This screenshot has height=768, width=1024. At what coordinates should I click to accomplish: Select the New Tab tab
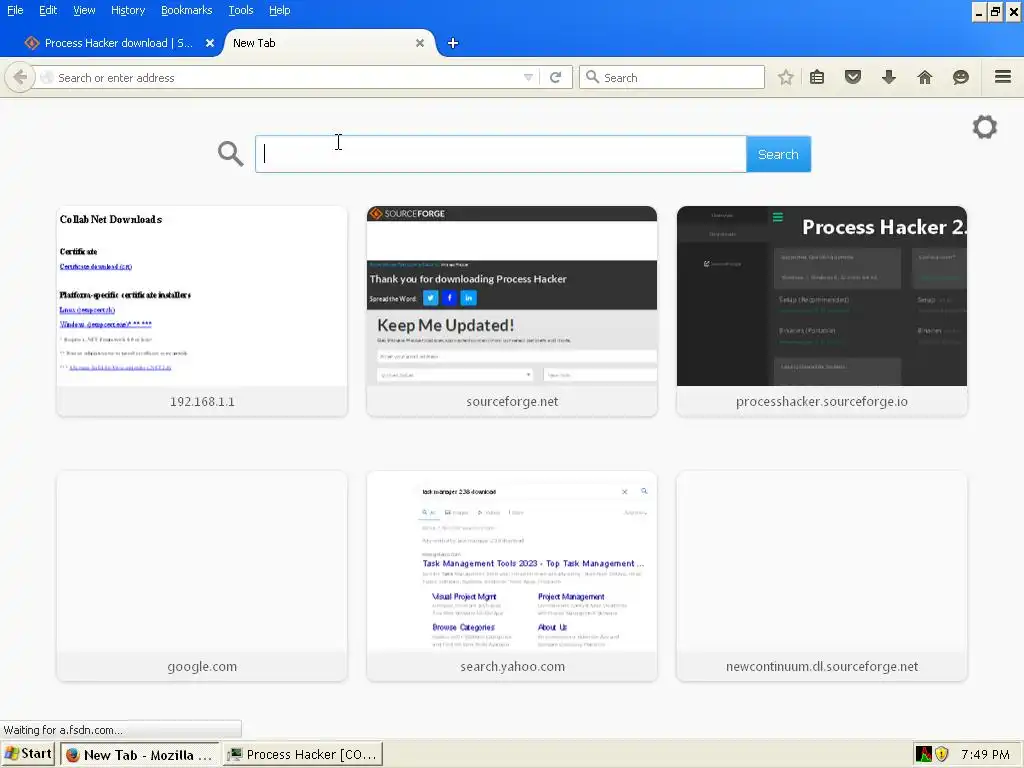pos(327,43)
